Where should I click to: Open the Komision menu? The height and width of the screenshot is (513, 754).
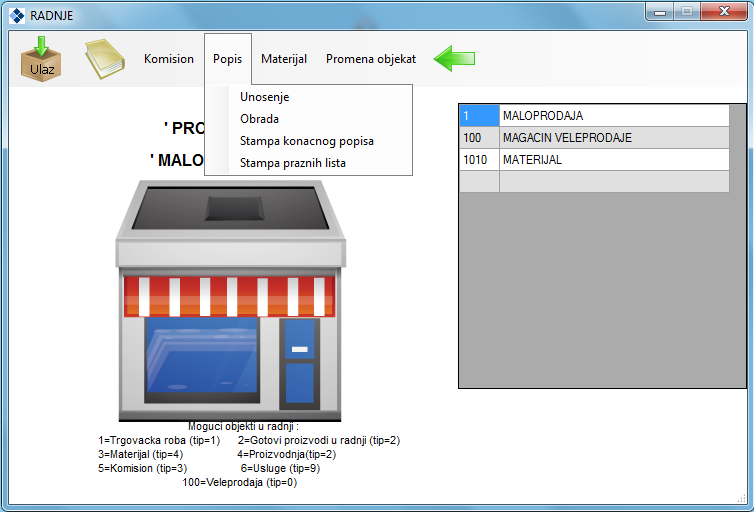point(169,59)
